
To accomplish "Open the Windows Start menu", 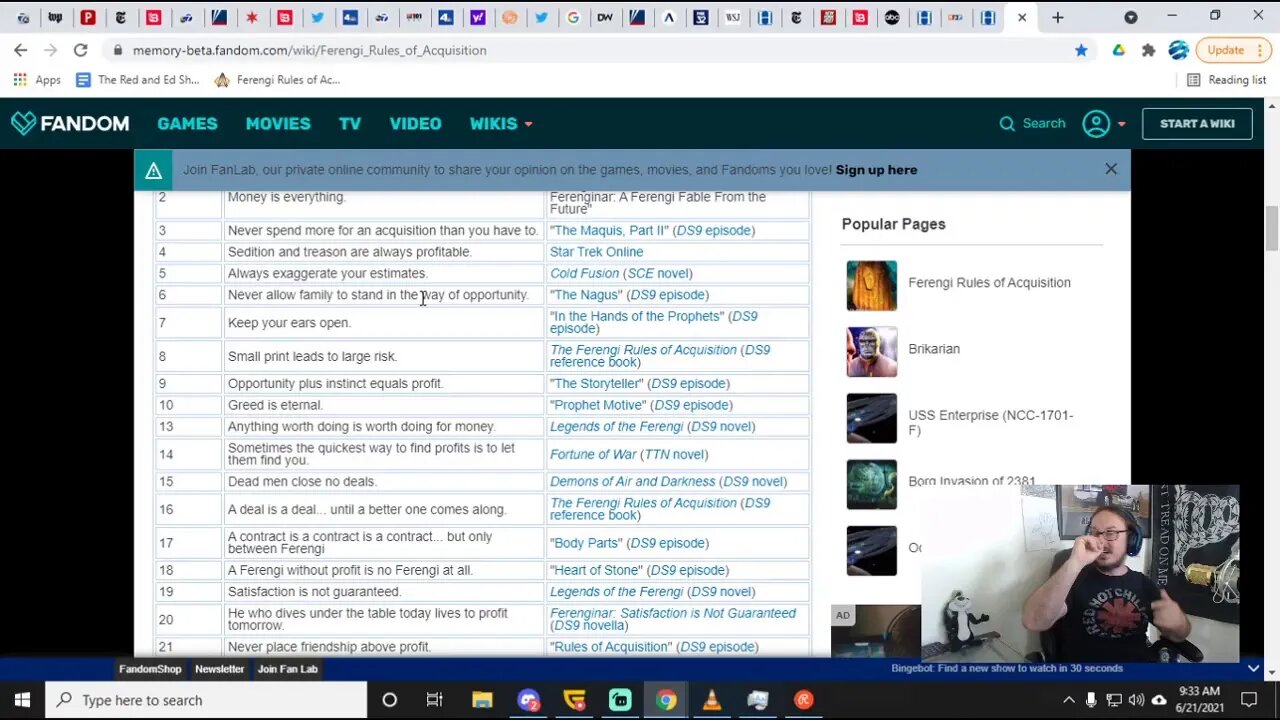I will (x=22, y=700).
